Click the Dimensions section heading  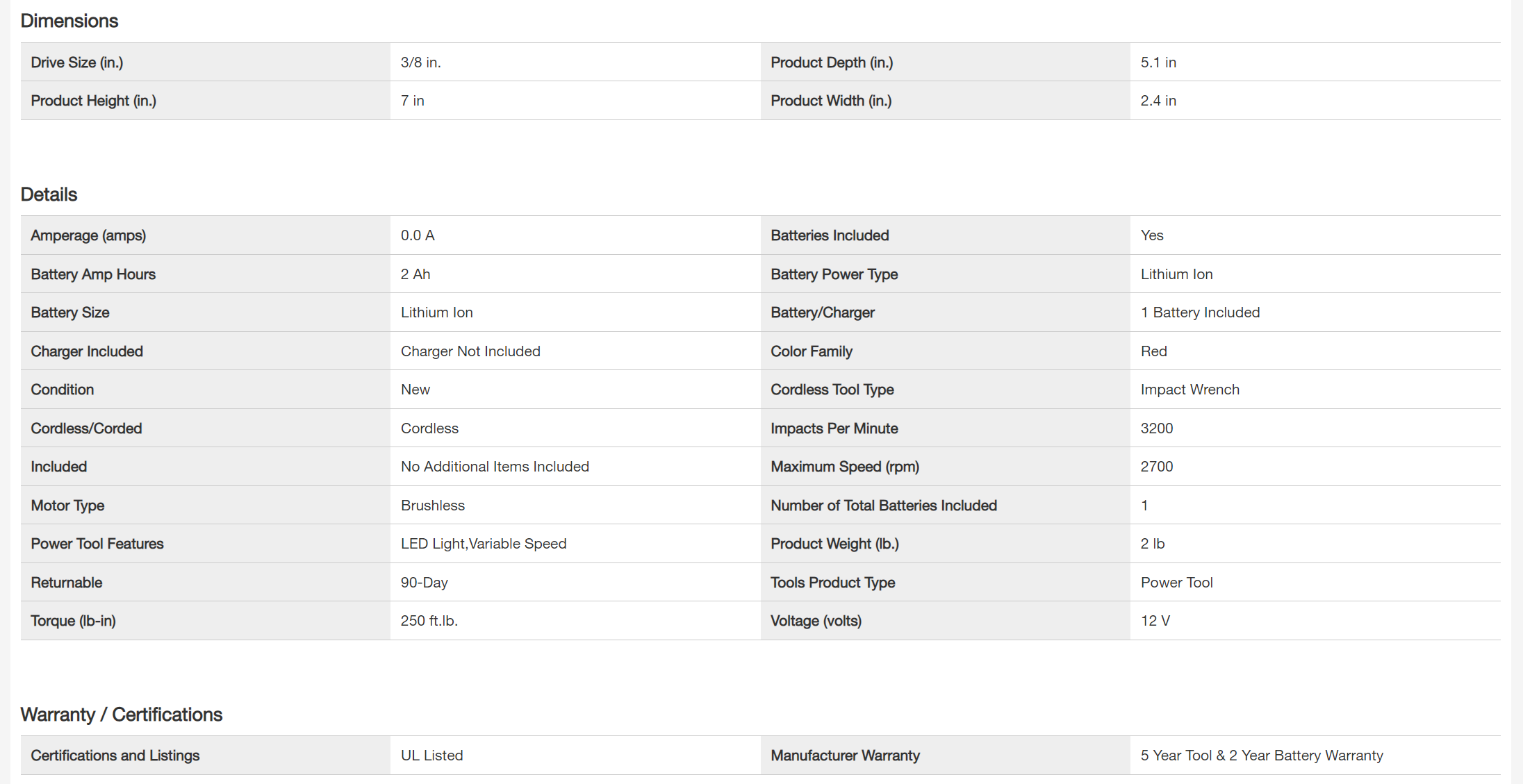pyautogui.click(x=69, y=21)
